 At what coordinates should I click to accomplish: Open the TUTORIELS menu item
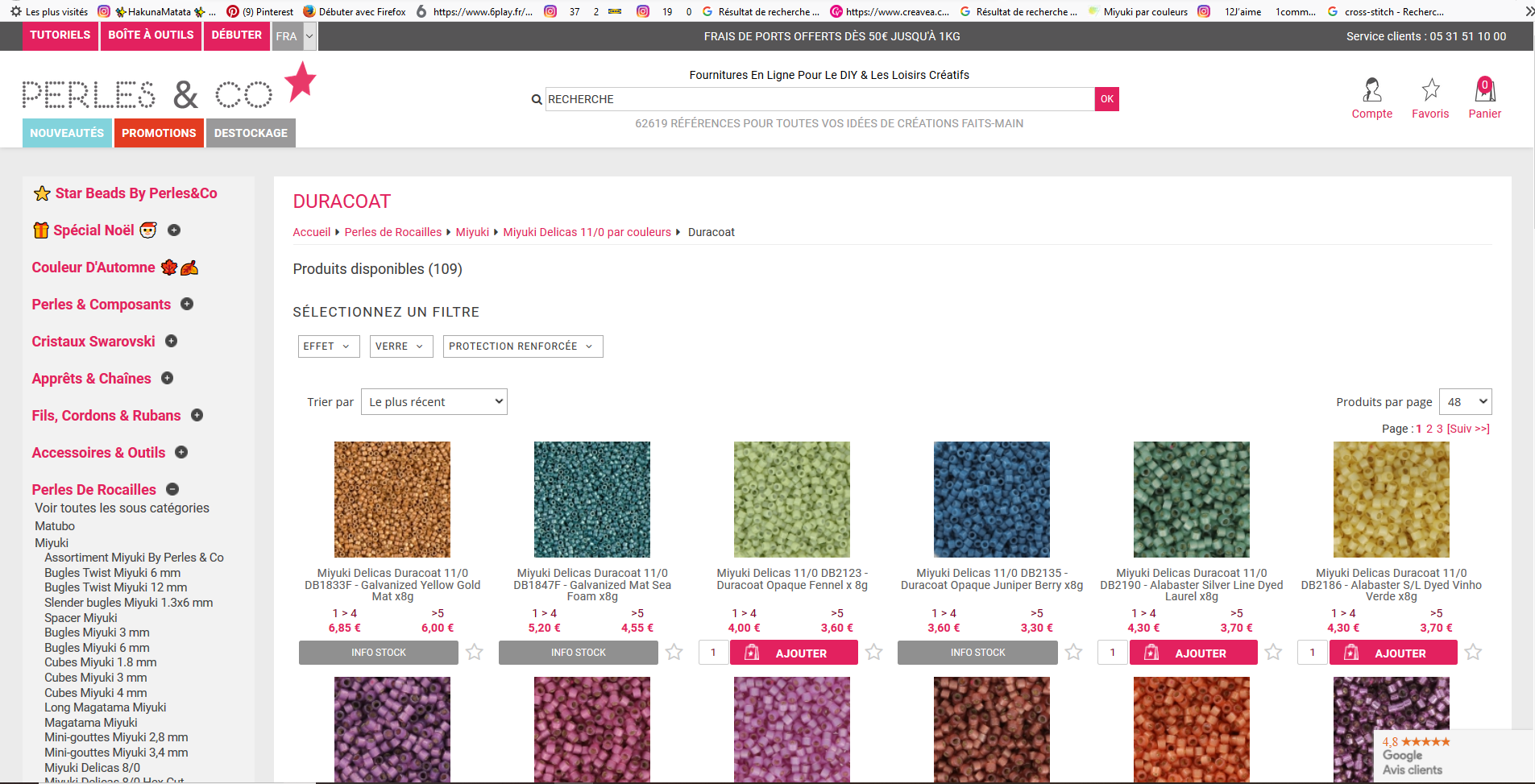(x=60, y=35)
